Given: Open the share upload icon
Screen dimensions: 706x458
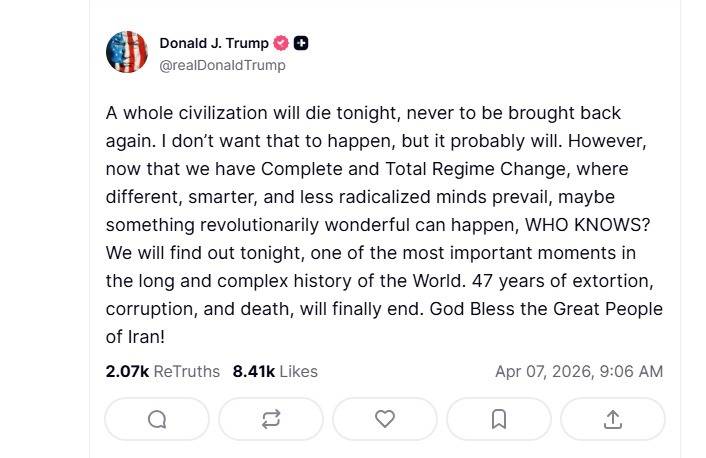Looking at the screenshot, I should click(x=613, y=420).
